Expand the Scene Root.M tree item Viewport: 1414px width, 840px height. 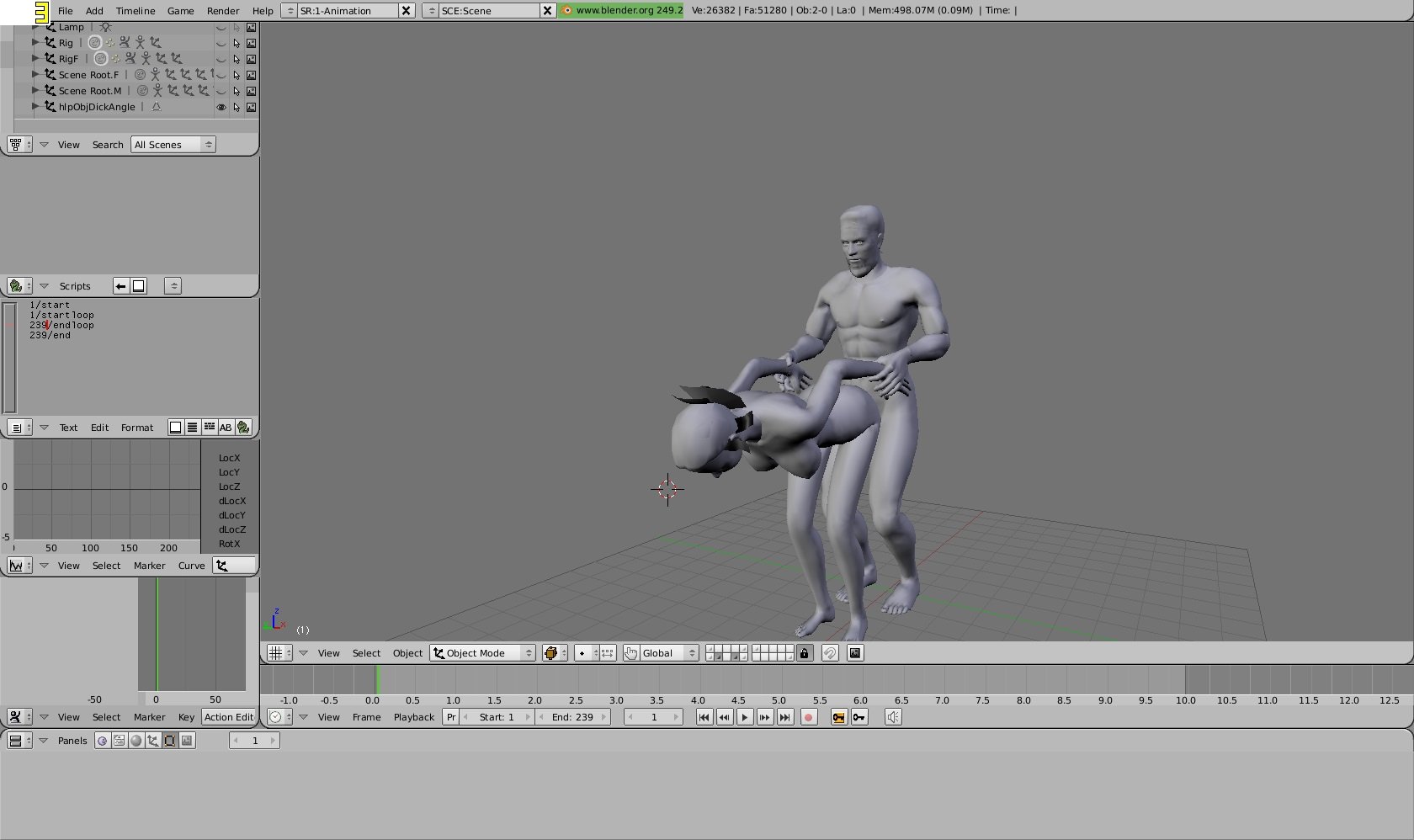[35, 90]
